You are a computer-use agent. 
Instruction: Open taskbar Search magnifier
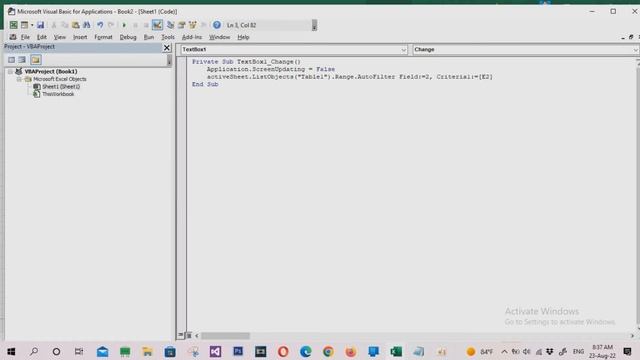point(34,351)
